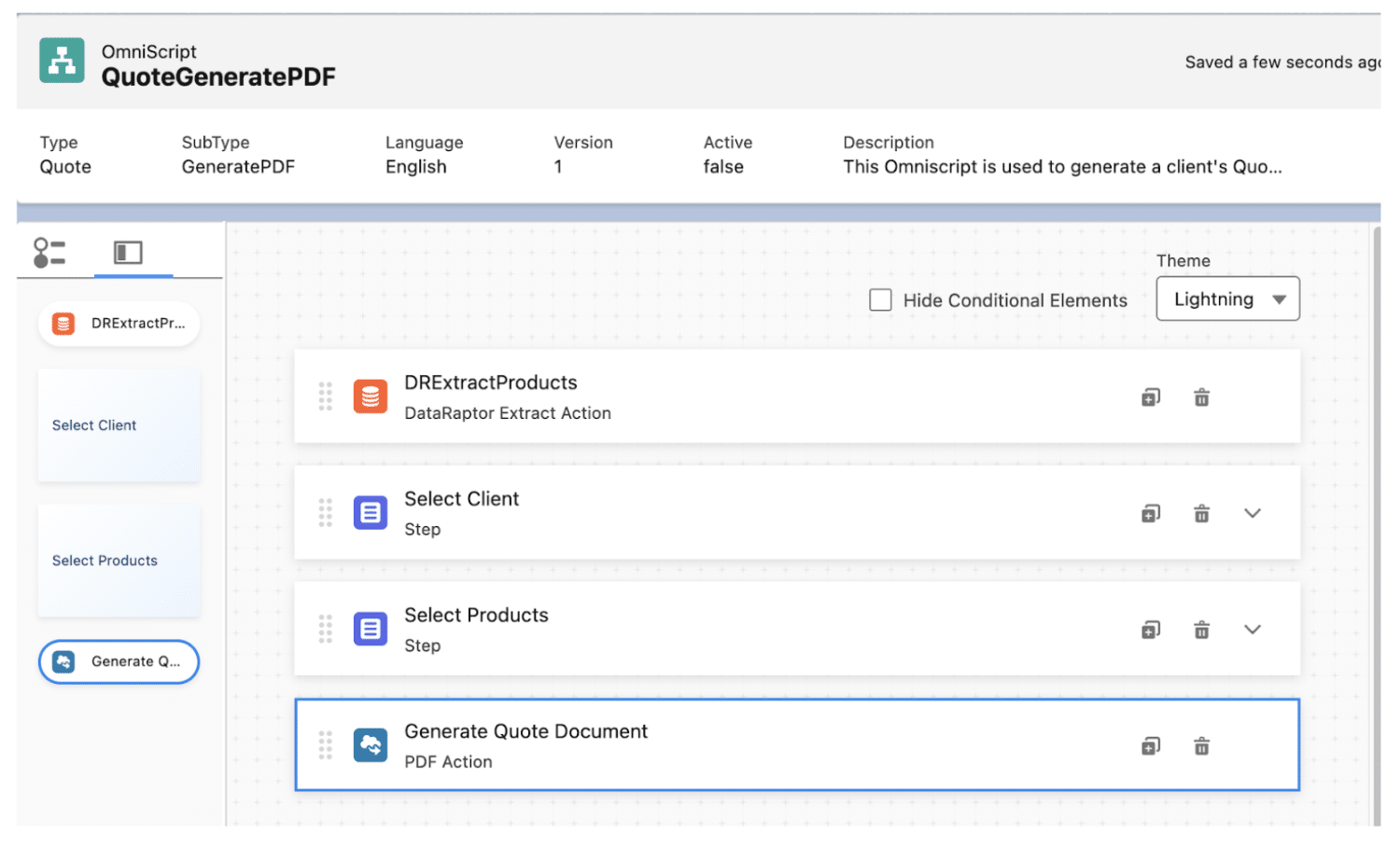Click the orange DataRaptor icon in sidebar pill

(x=63, y=324)
